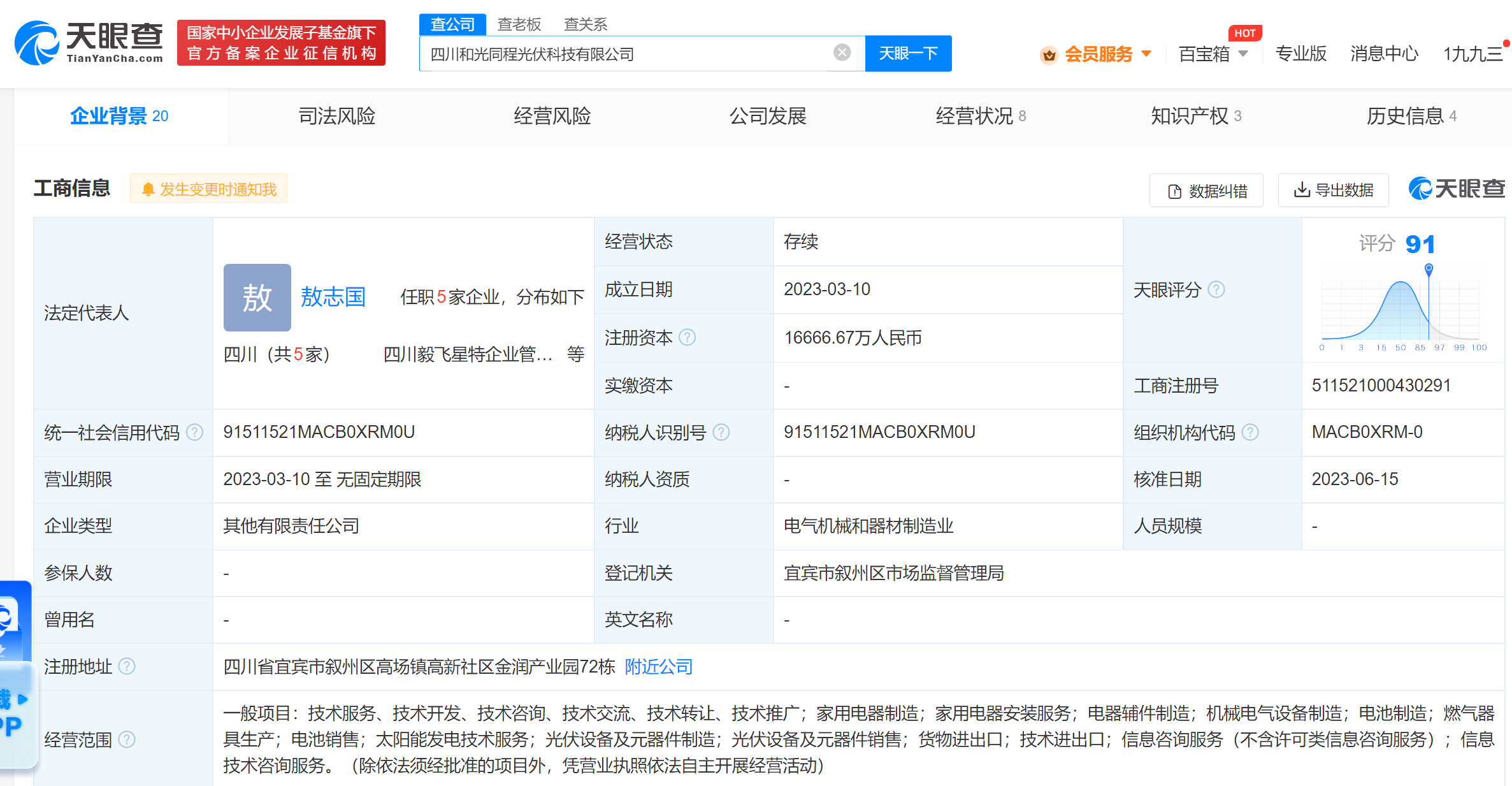
Task: Open 专业版 link
Action: coord(1301,54)
